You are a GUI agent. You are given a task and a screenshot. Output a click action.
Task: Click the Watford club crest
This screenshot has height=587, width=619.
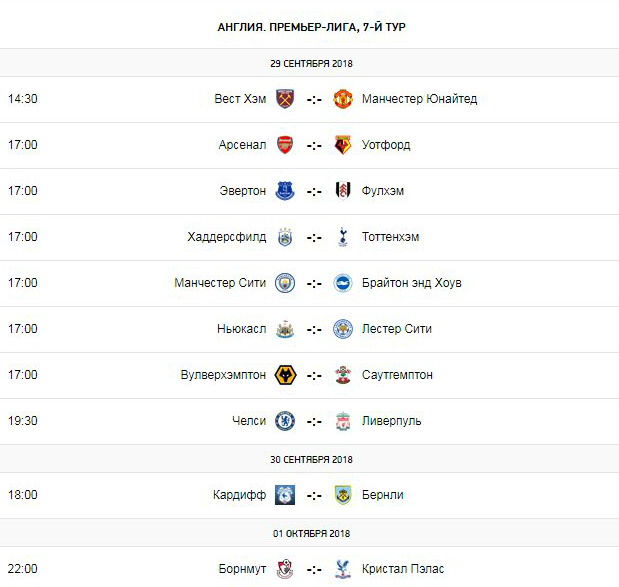coord(343,145)
